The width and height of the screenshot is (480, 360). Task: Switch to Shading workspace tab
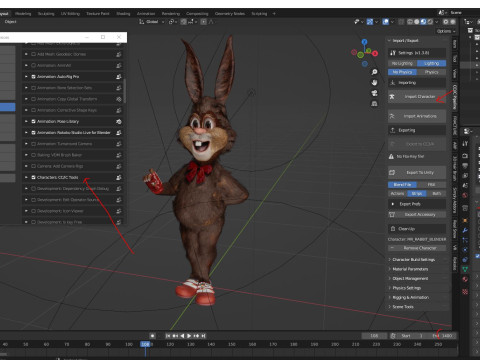coord(123,14)
